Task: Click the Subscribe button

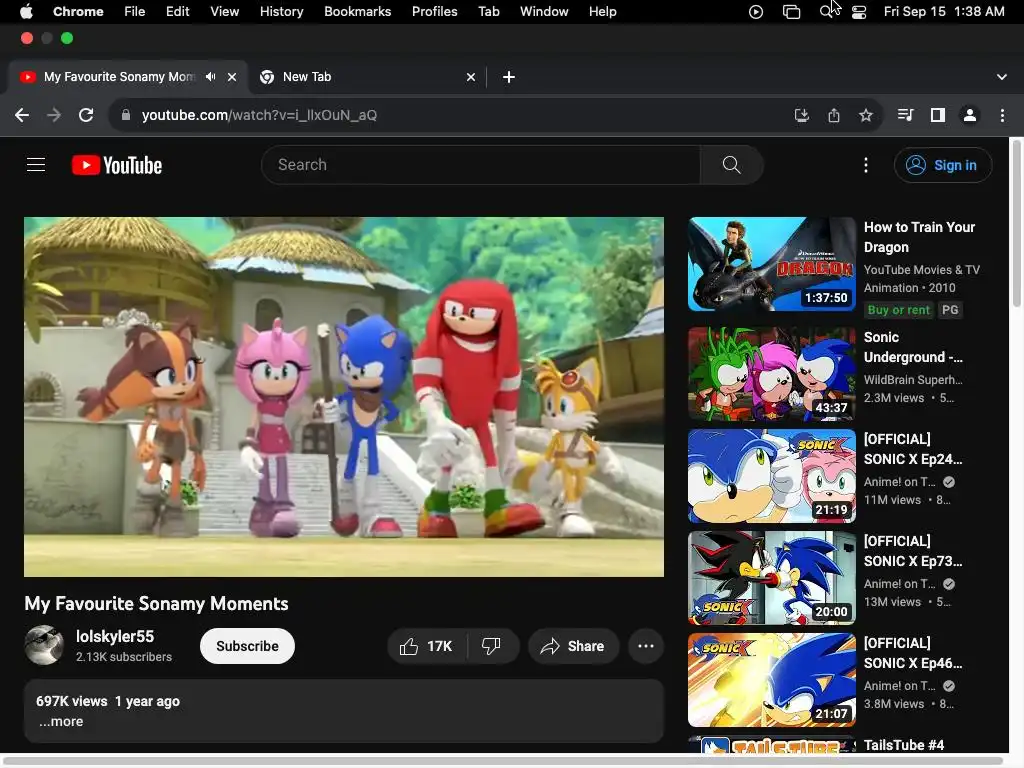Action: [247, 646]
